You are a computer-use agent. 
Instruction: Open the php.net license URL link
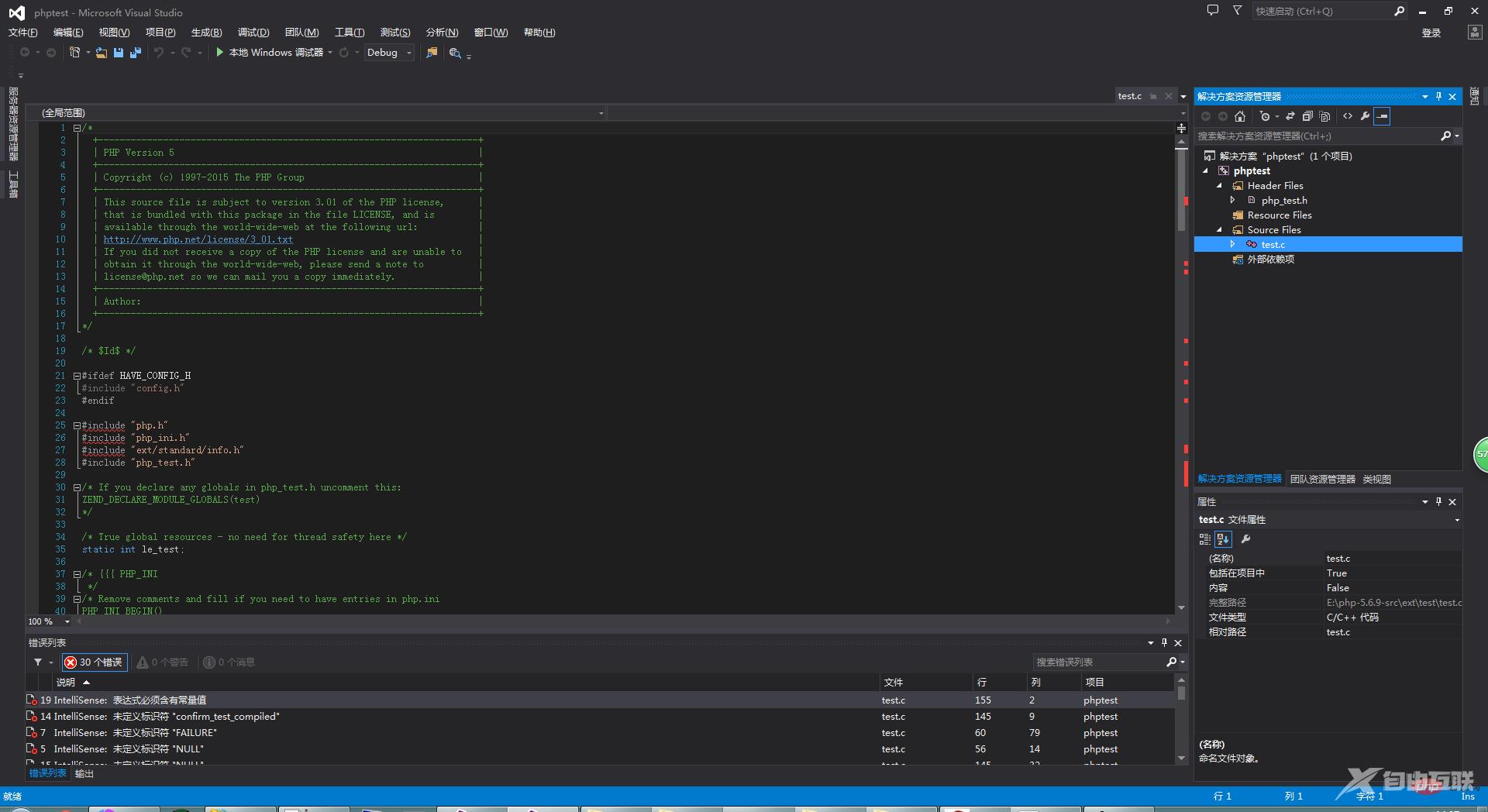point(198,239)
